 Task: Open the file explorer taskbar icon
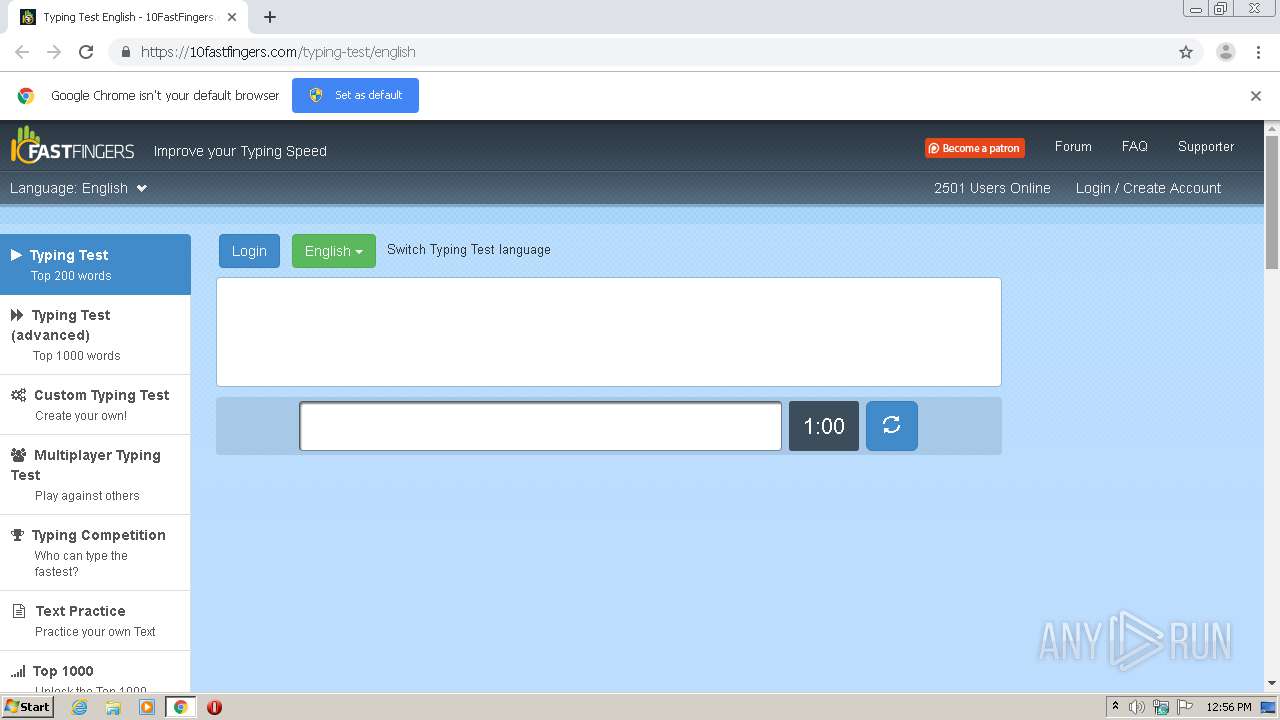pyautogui.click(x=113, y=707)
